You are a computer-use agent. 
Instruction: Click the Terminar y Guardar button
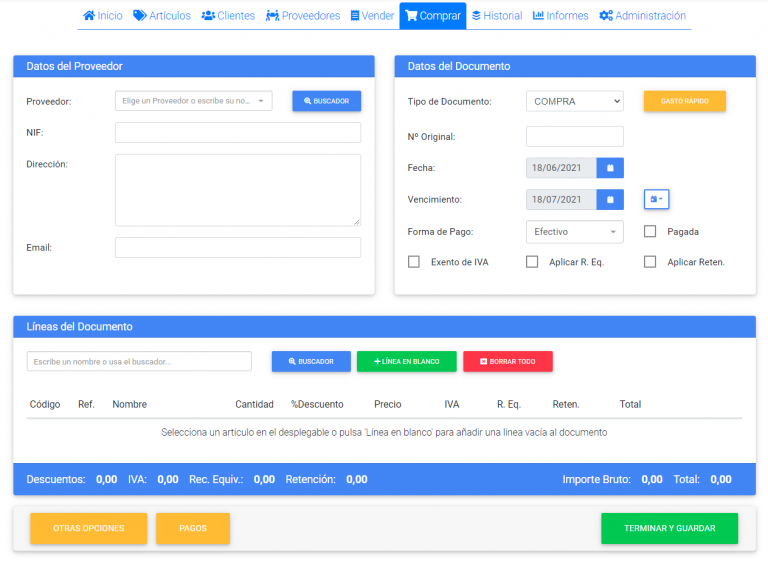pos(669,528)
